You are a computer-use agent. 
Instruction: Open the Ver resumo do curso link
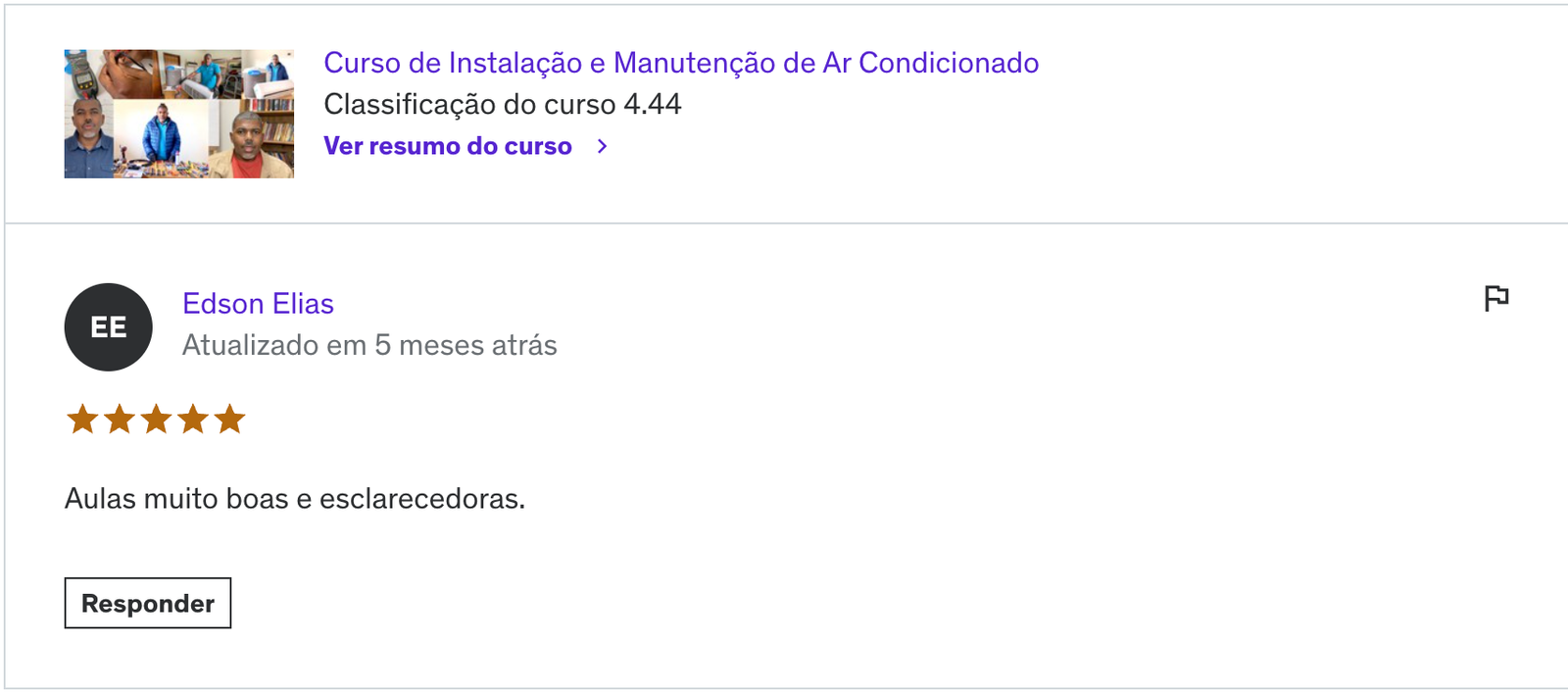[448, 146]
